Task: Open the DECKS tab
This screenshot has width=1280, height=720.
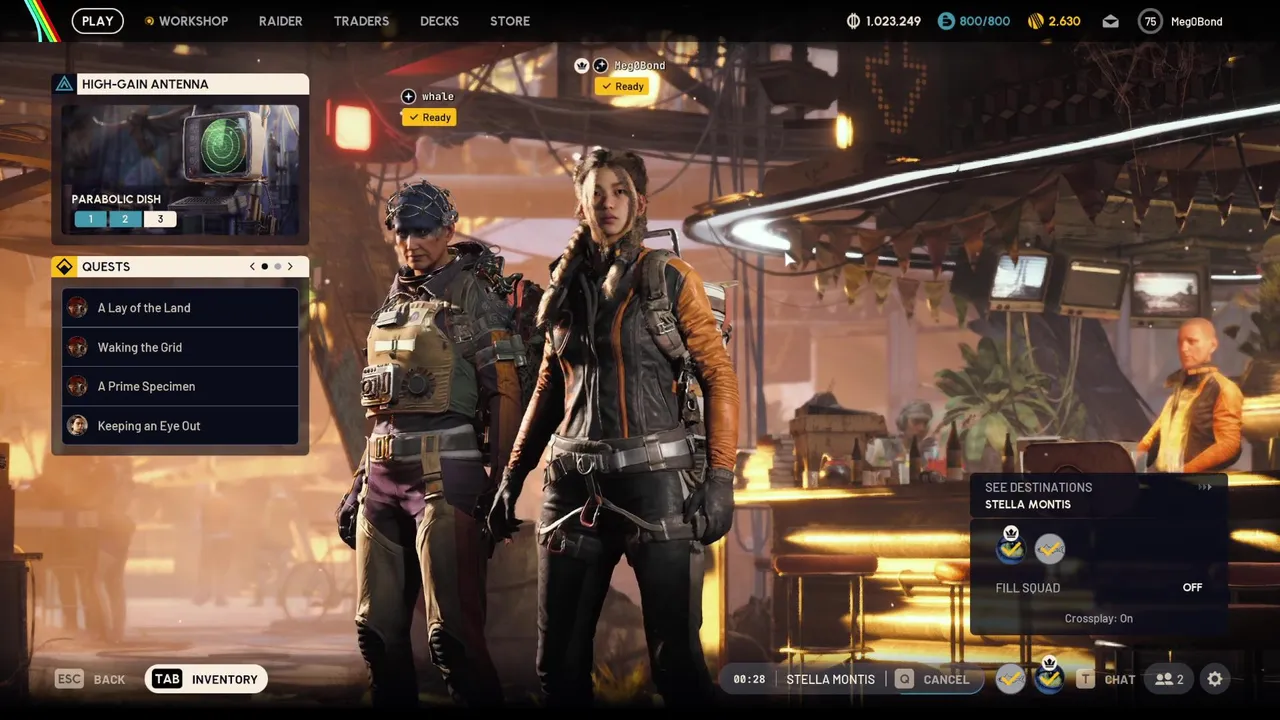Action: tap(440, 21)
